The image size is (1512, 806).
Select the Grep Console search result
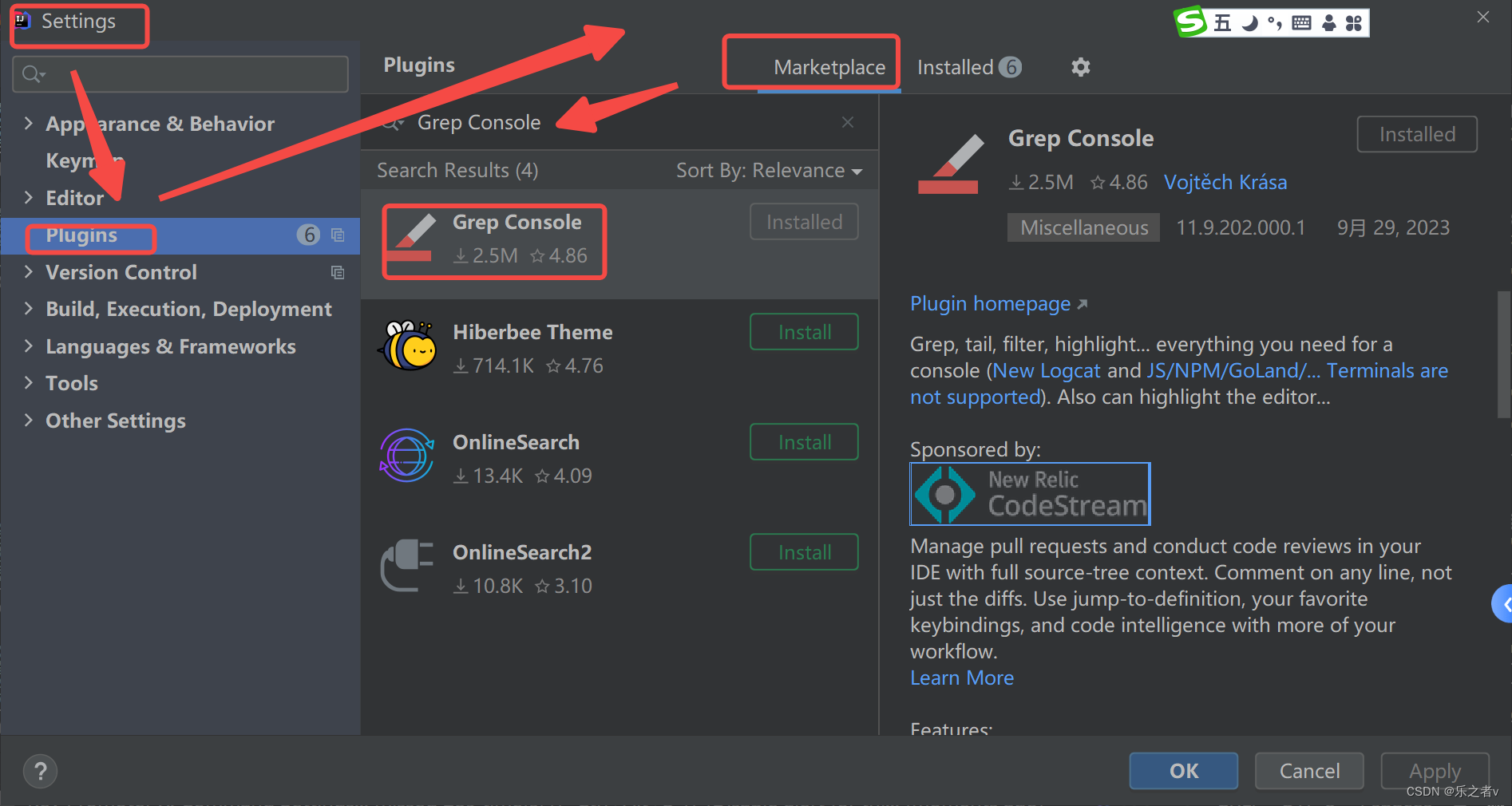[619, 244]
